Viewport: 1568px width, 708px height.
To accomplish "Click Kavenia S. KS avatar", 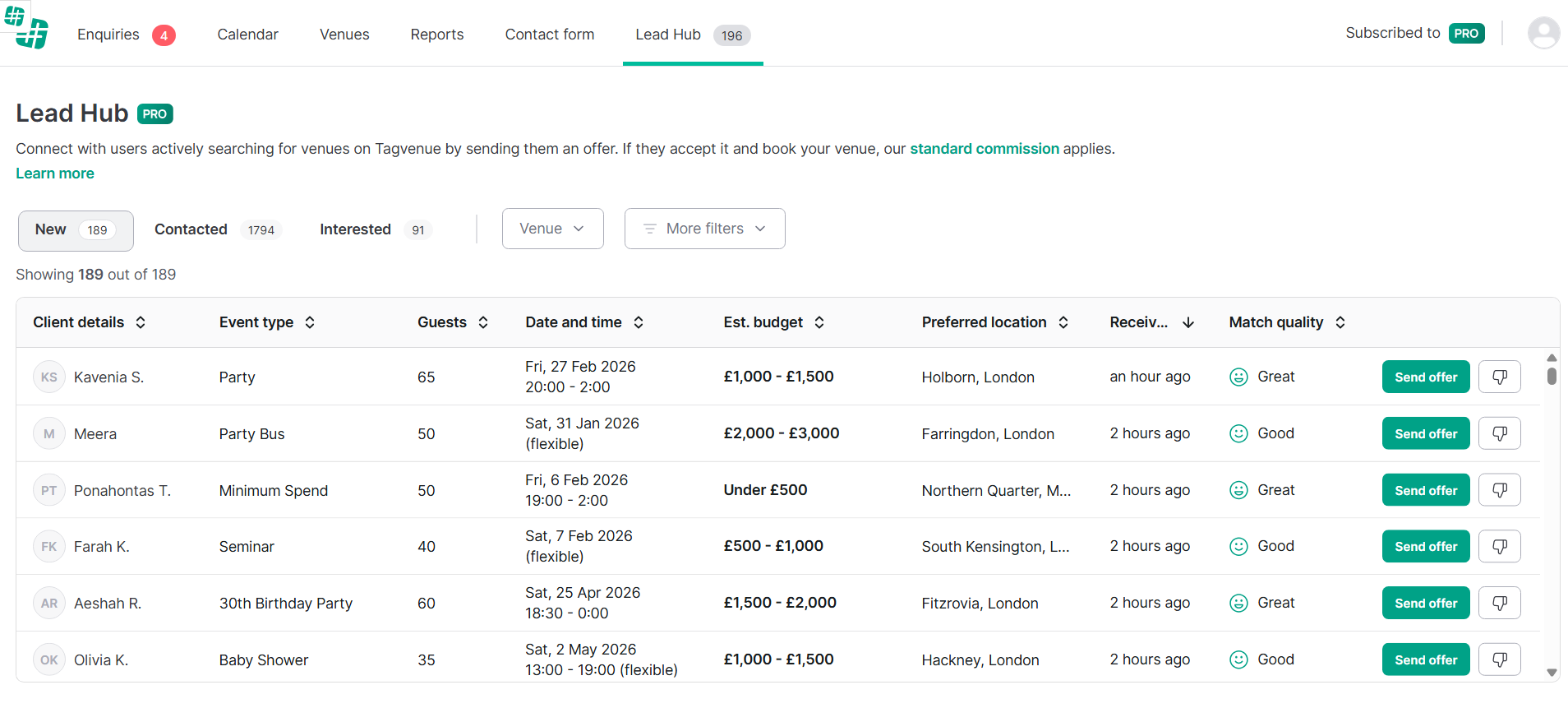I will tap(49, 377).
